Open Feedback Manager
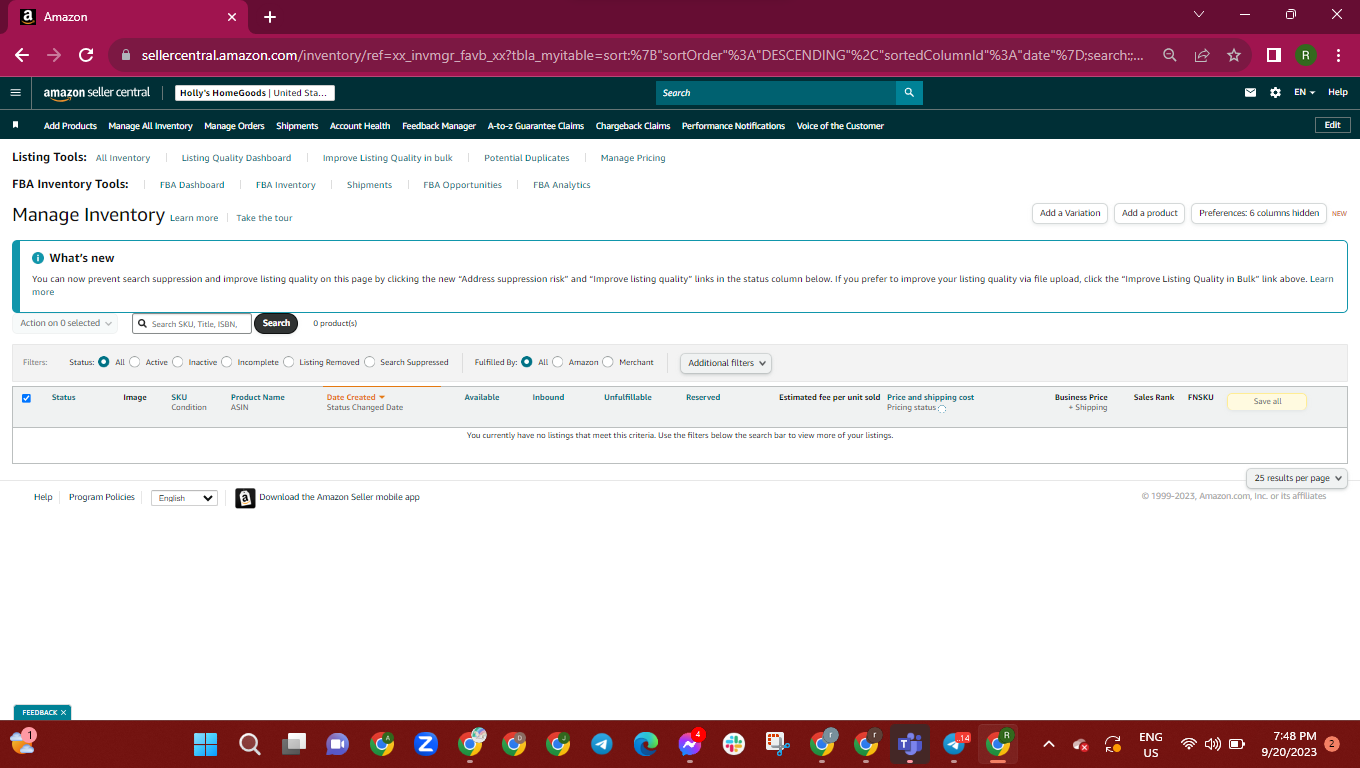The height and width of the screenshot is (768, 1360). point(439,126)
